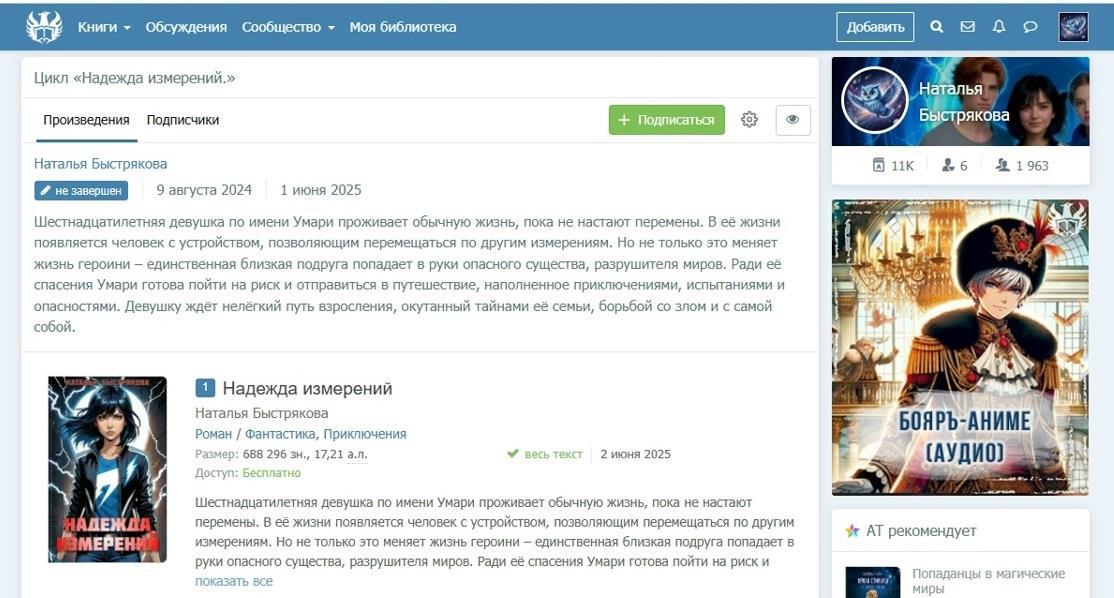The height and width of the screenshot is (598, 1114).
Task: Open cycle settings gear icon
Action: click(x=750, y=119)
